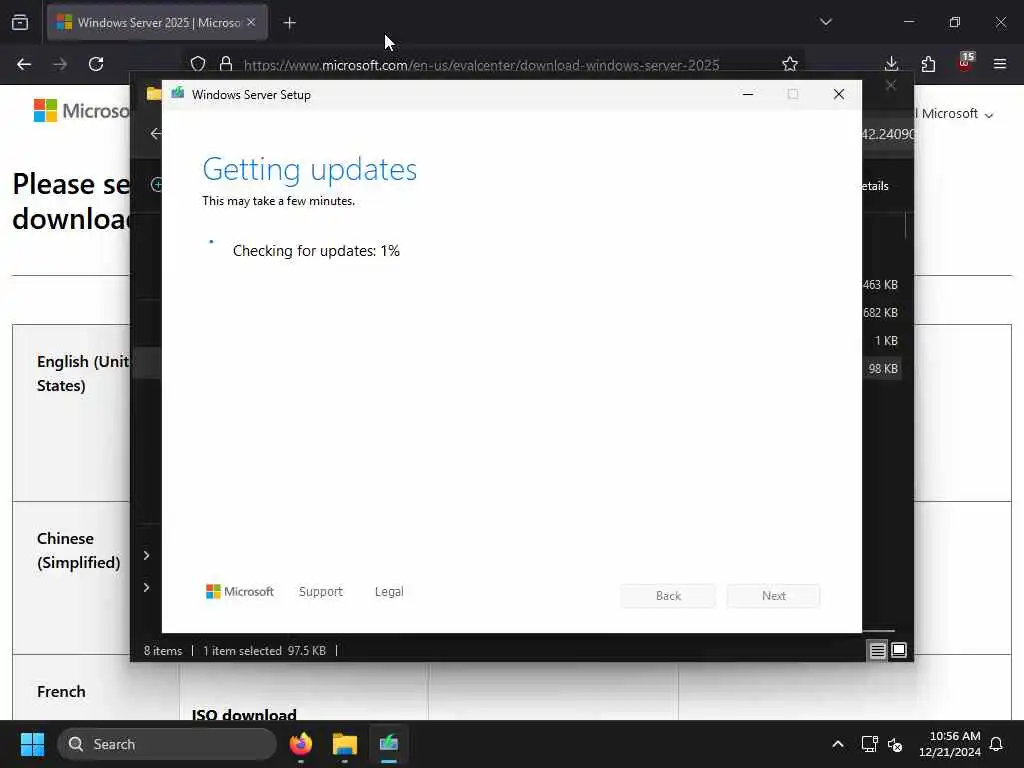Click 'Checking for updates: 1%' text
This screenshot has height=768, width=1024.
pos(316,251)
